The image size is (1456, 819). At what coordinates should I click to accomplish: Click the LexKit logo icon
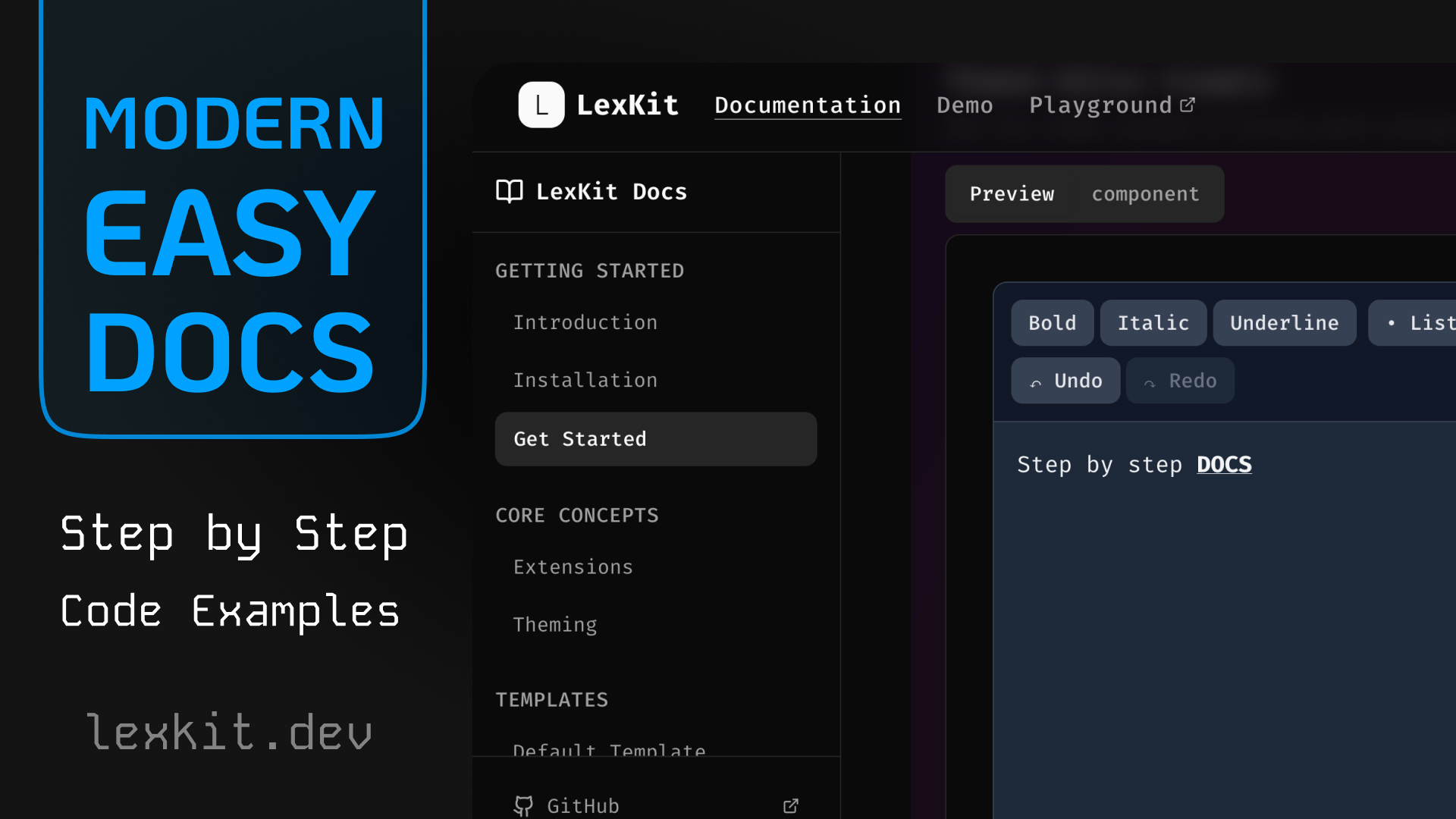tap(541, 105)
